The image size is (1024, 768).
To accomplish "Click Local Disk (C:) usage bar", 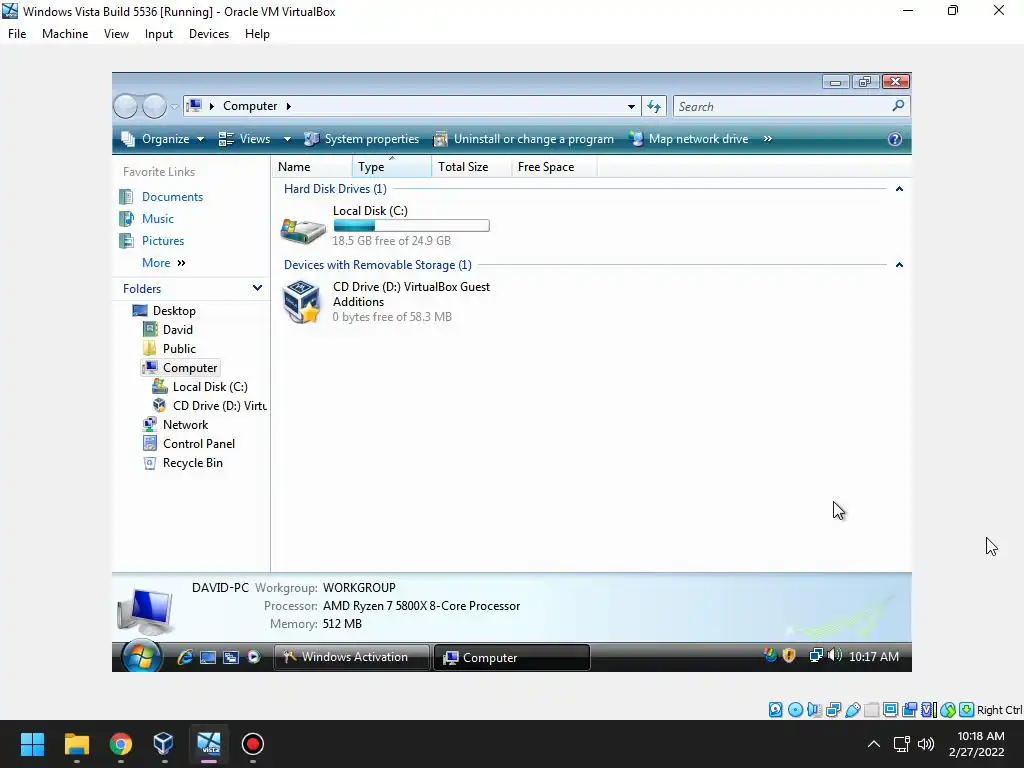I will [x=411, y=226].
